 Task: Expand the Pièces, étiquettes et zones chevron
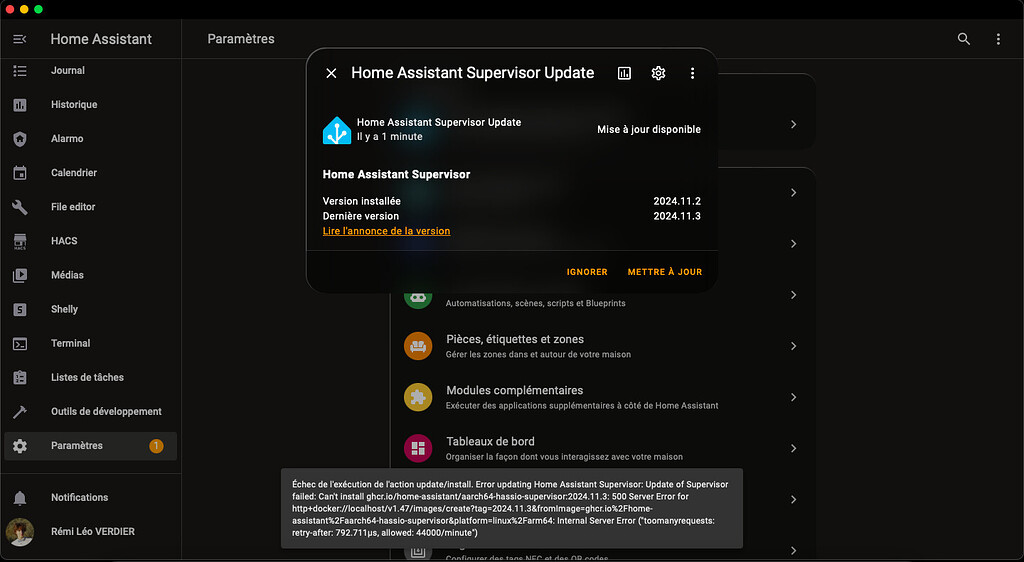point(793,346)
